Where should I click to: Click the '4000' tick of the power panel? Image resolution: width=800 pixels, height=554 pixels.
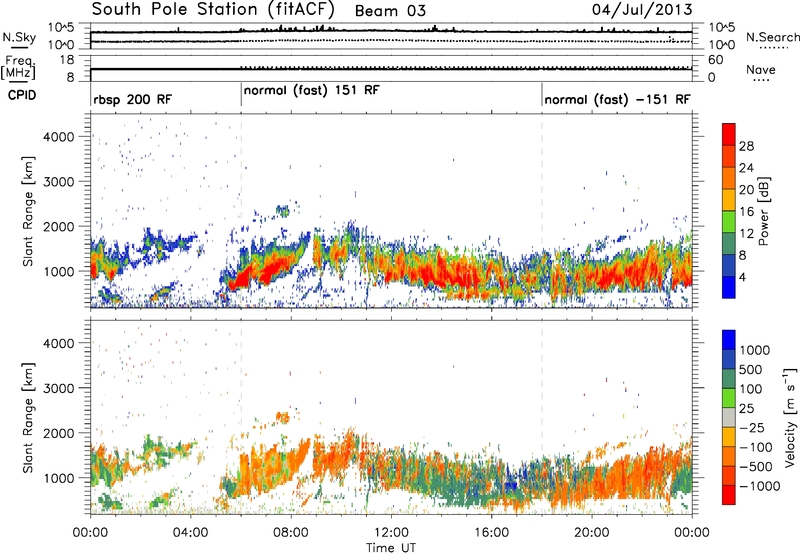click(x=58, y=137)
